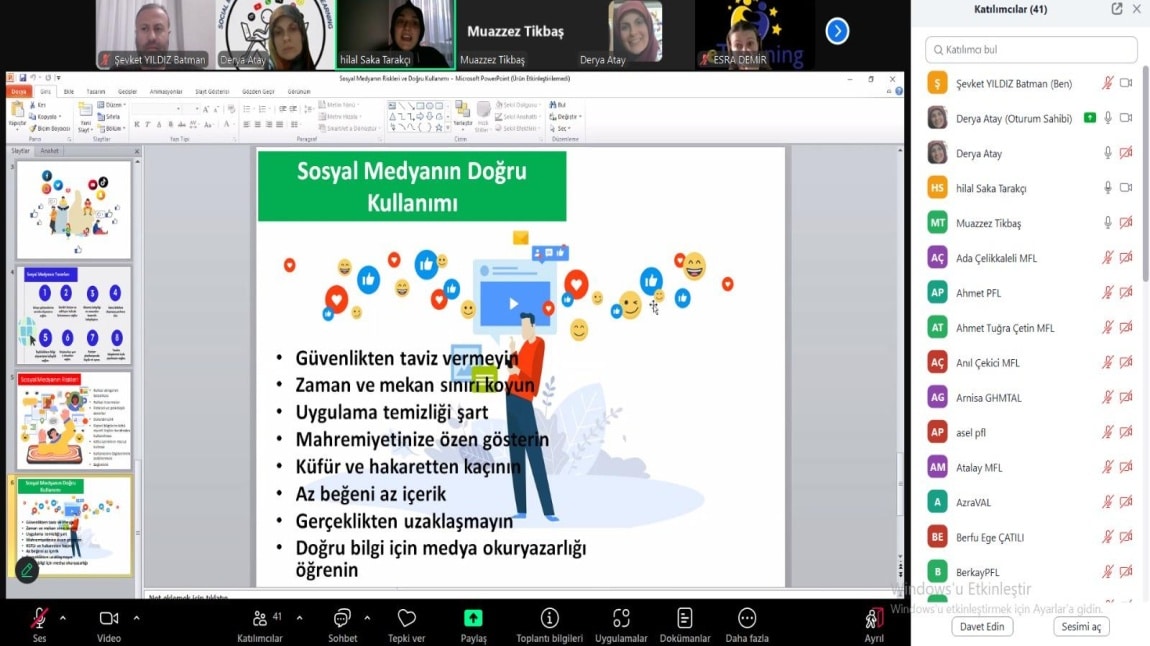This screenshot has width=1150, height=646.
Task: Leave the meeting with Ayrıl icon
Action: tap(874, 618)
